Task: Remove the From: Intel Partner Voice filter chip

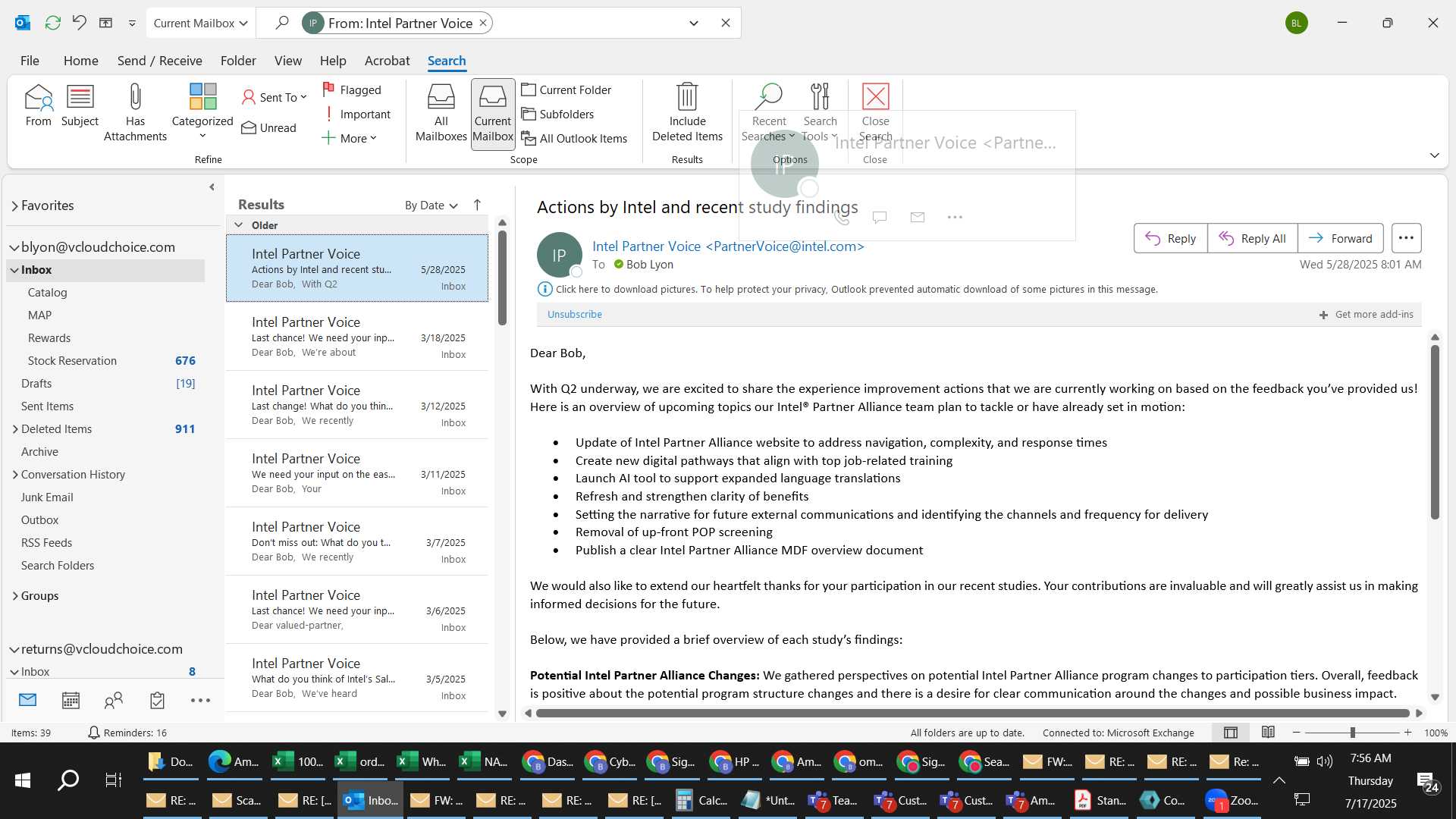Action: point(482,23)
